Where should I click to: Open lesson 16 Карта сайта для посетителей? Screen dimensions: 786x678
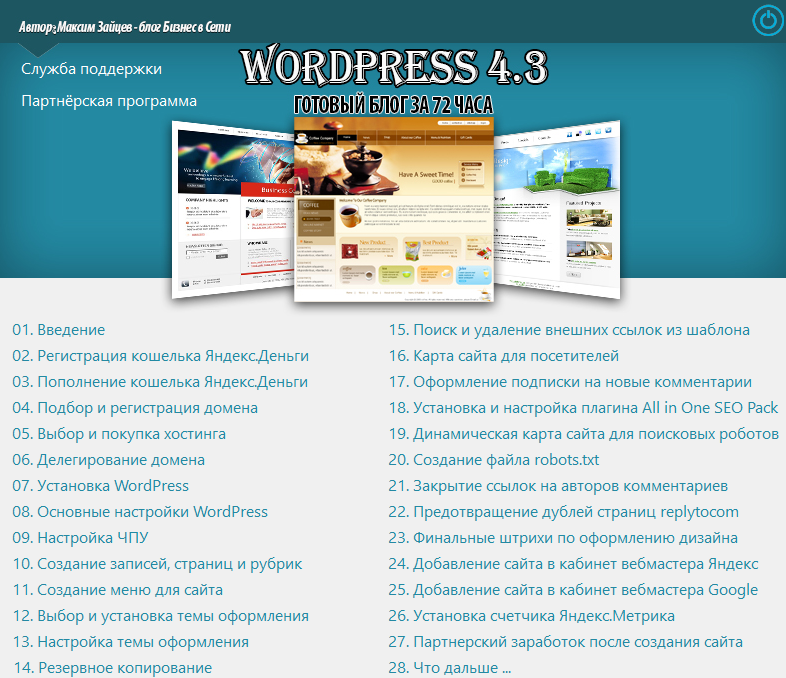click(503, 356)
